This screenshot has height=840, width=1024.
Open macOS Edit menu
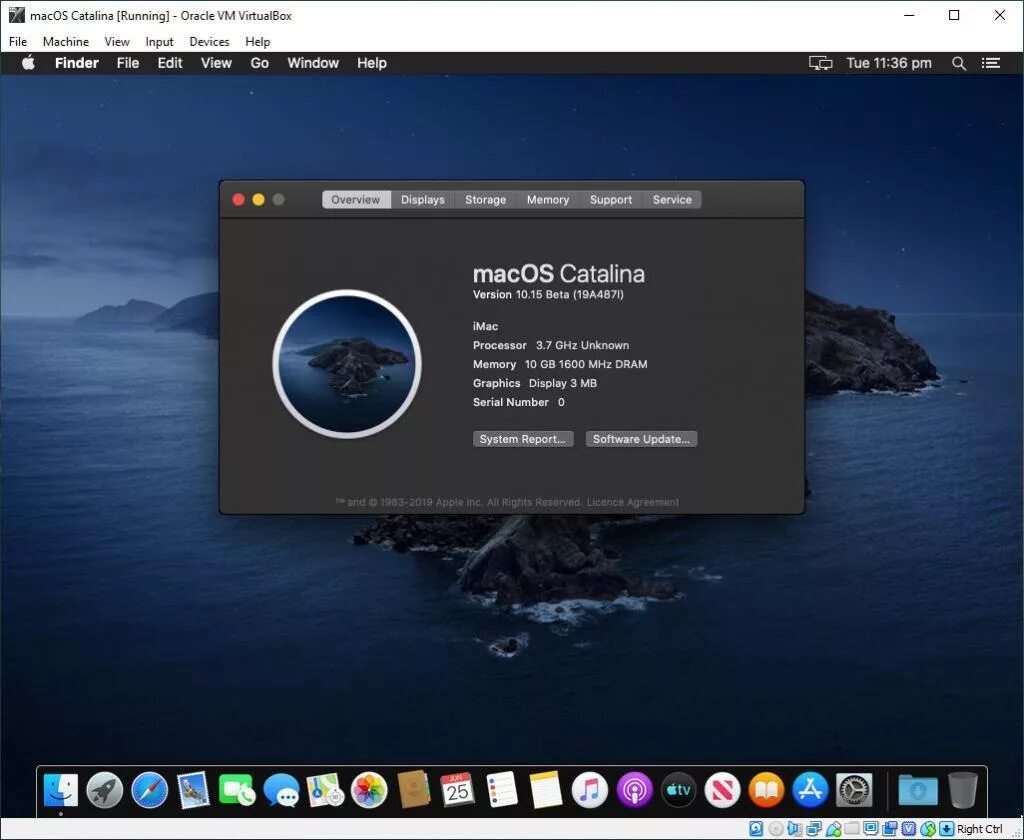pyautogui.click(x=170, y=63)
